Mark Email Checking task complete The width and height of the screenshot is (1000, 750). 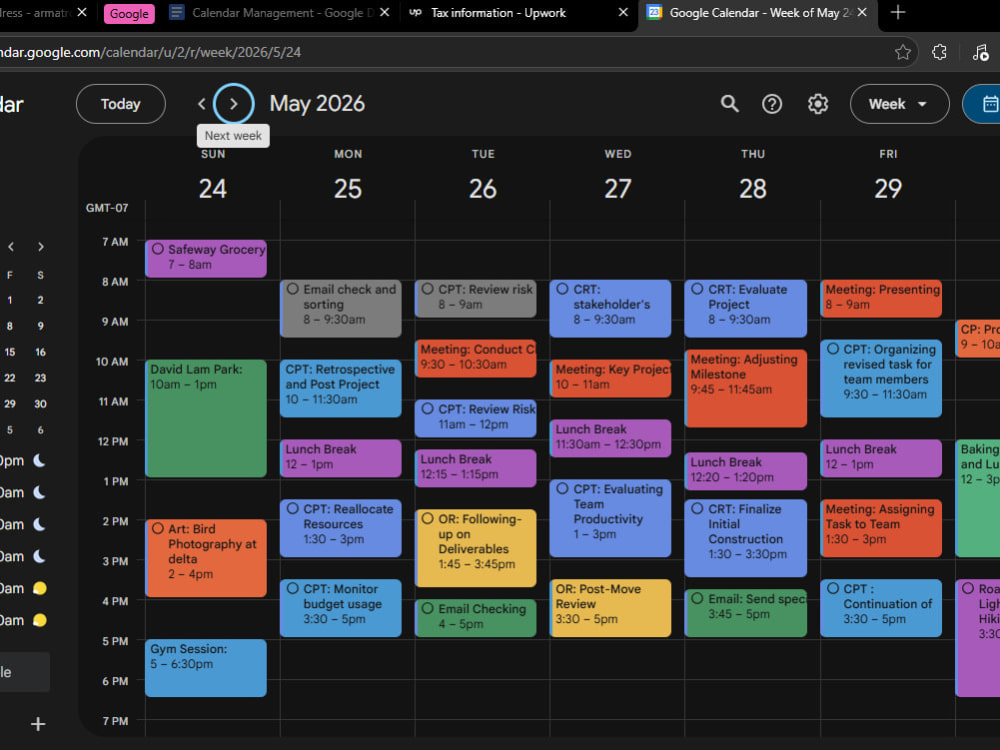click(428, 608)
